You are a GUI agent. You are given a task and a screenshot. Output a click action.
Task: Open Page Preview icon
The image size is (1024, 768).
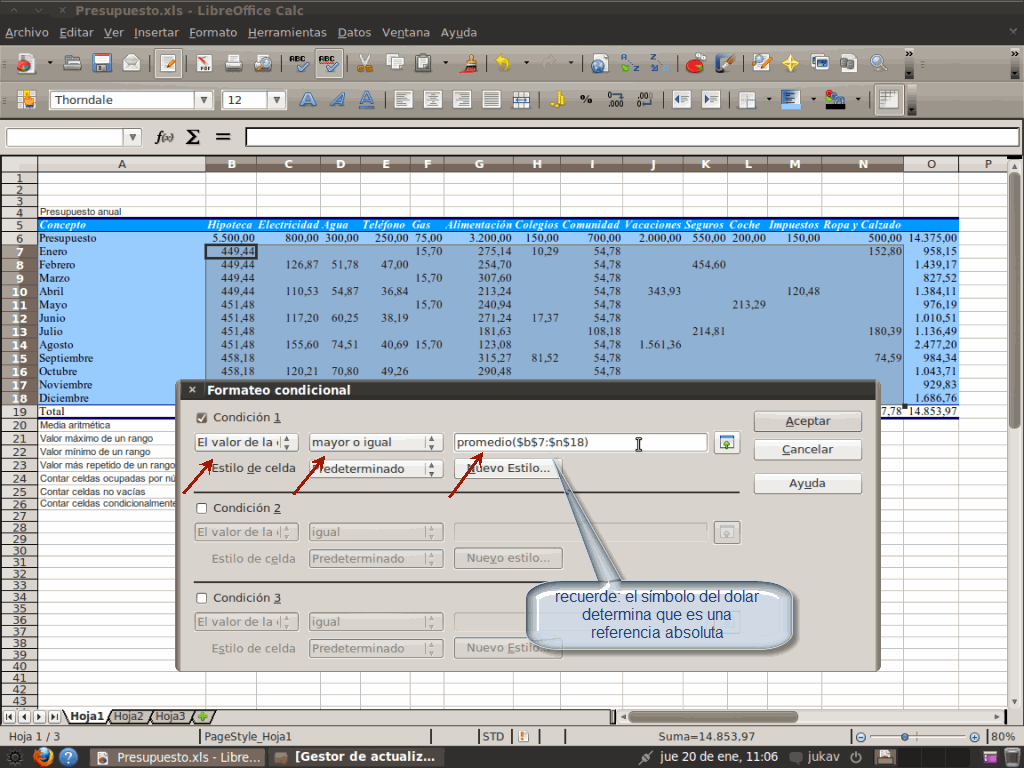click(x=263, y=63)
